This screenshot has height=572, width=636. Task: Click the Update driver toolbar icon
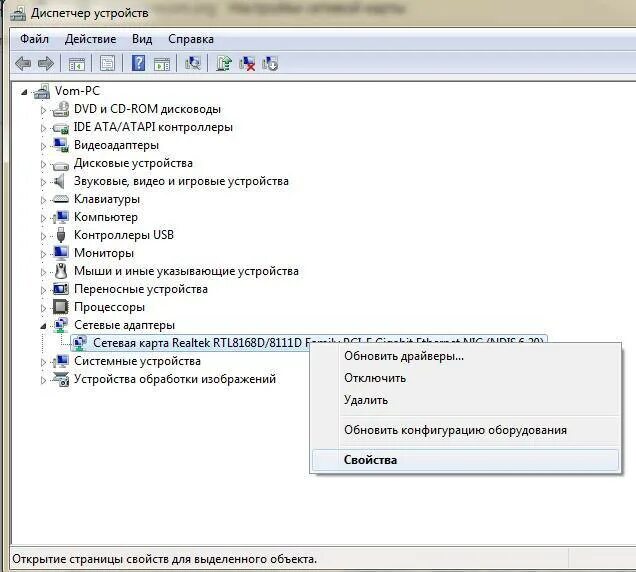coord(223,63)
